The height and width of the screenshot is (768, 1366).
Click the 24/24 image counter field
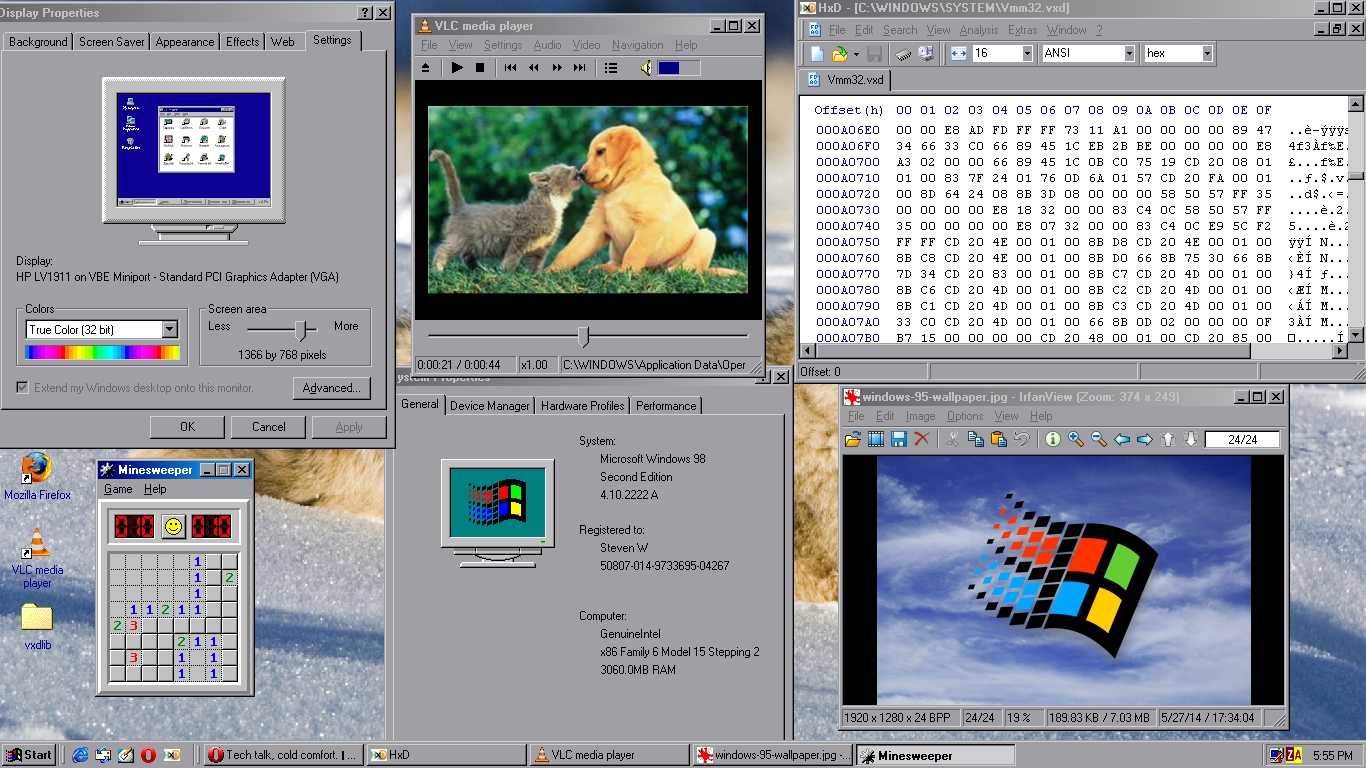tap(1244, 439)
